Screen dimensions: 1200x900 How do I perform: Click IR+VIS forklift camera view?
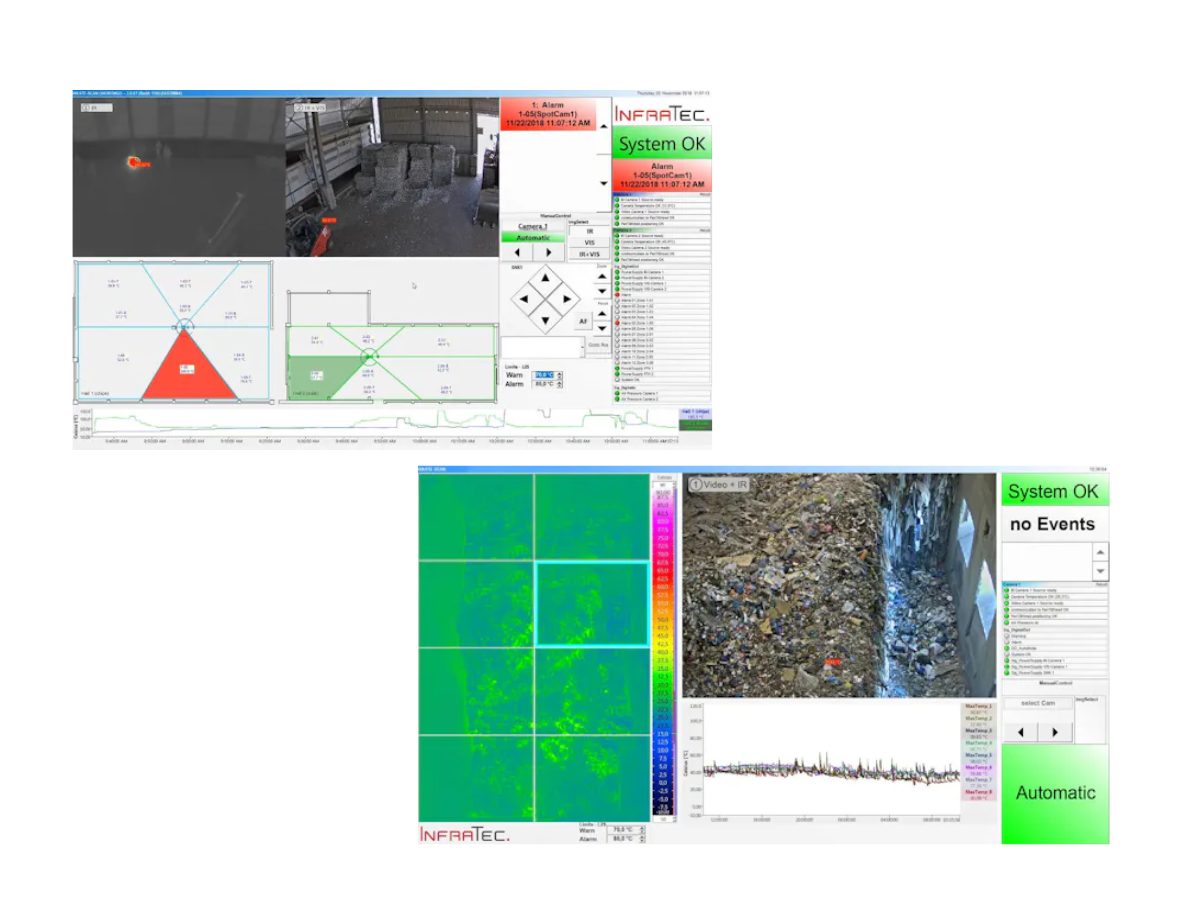[x=392, y=177]
